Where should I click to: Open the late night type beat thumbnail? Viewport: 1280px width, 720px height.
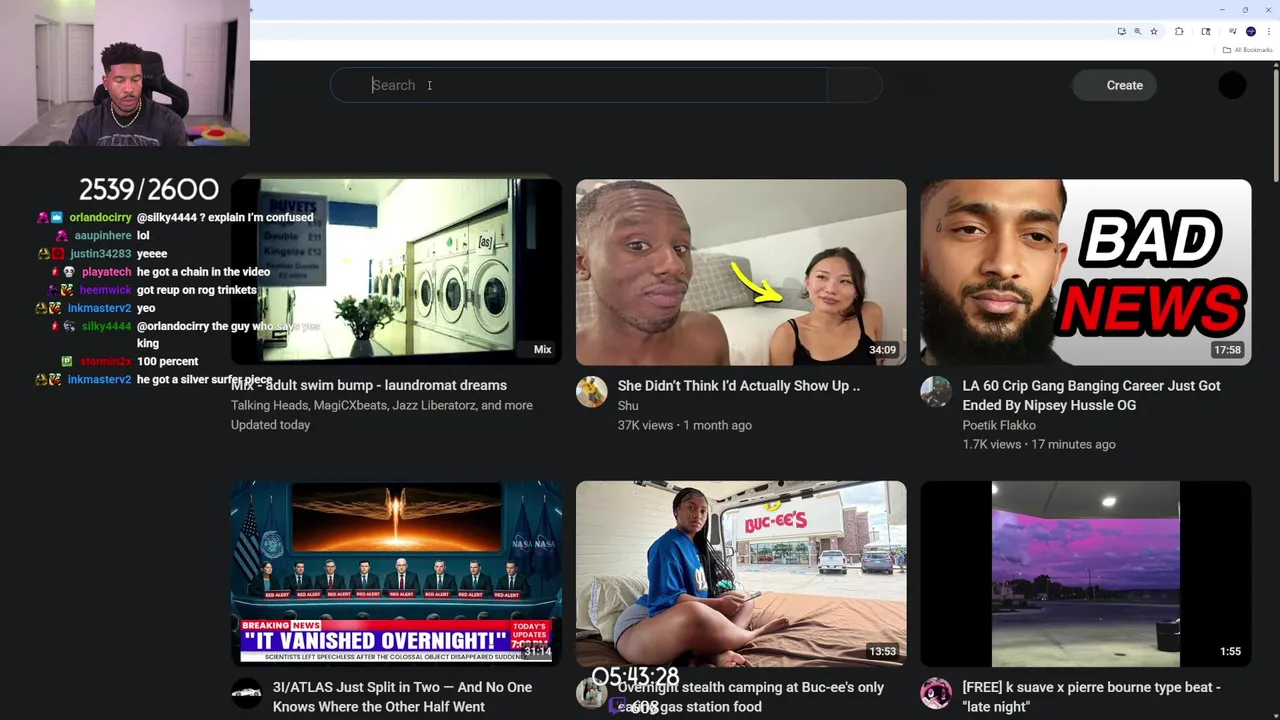pos(1086,574)
